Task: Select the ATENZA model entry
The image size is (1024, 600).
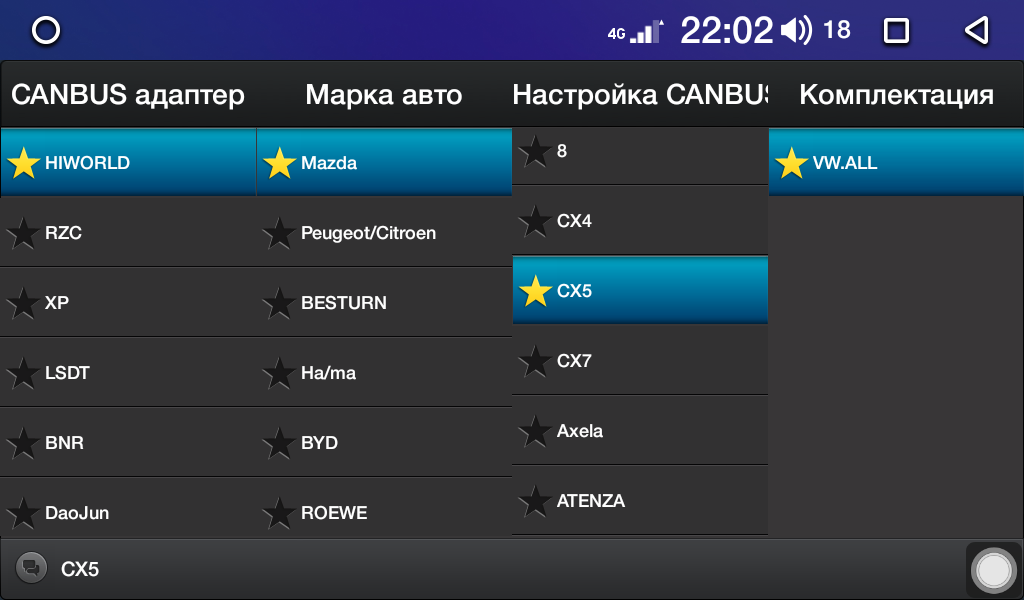Action: tap(640, 501)
